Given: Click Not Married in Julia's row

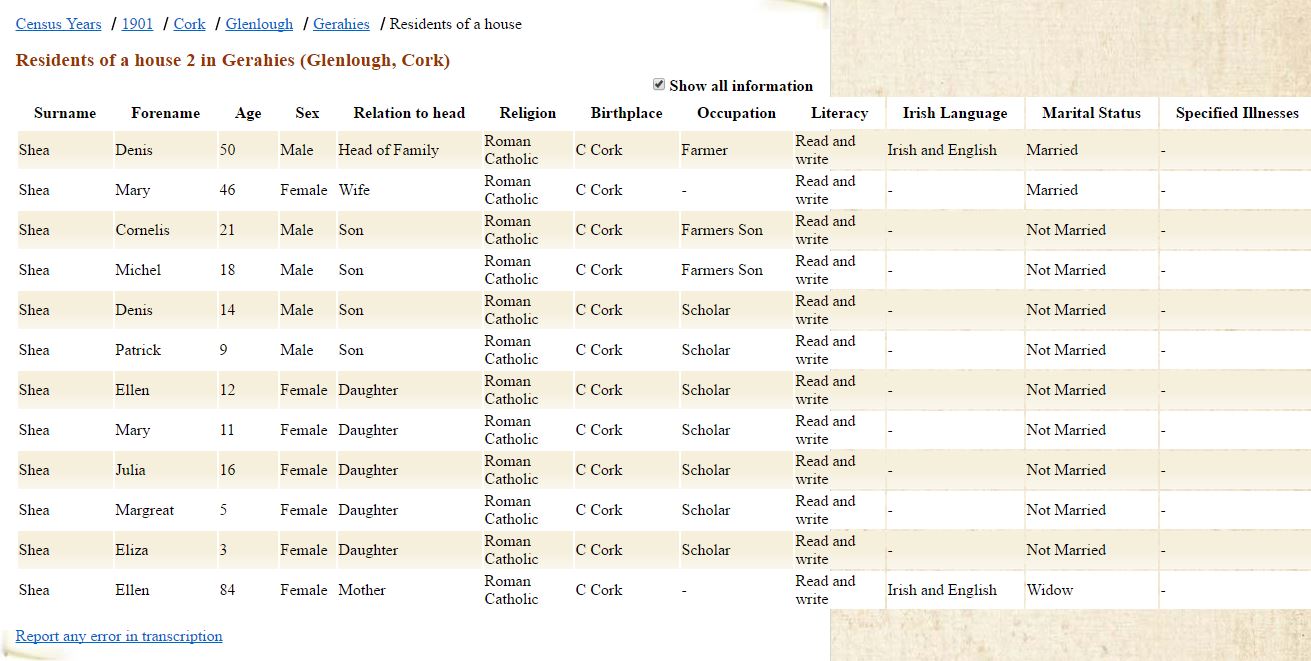Looking at the screenshot, I should click(x=1066, y=470).
